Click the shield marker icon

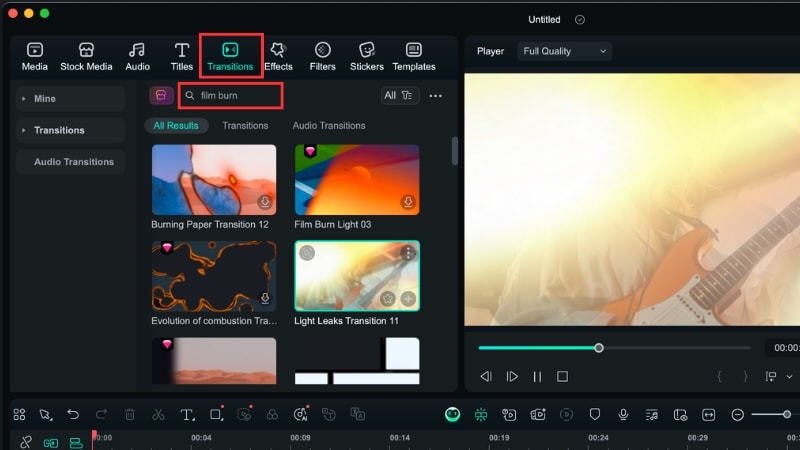[595, 414]
